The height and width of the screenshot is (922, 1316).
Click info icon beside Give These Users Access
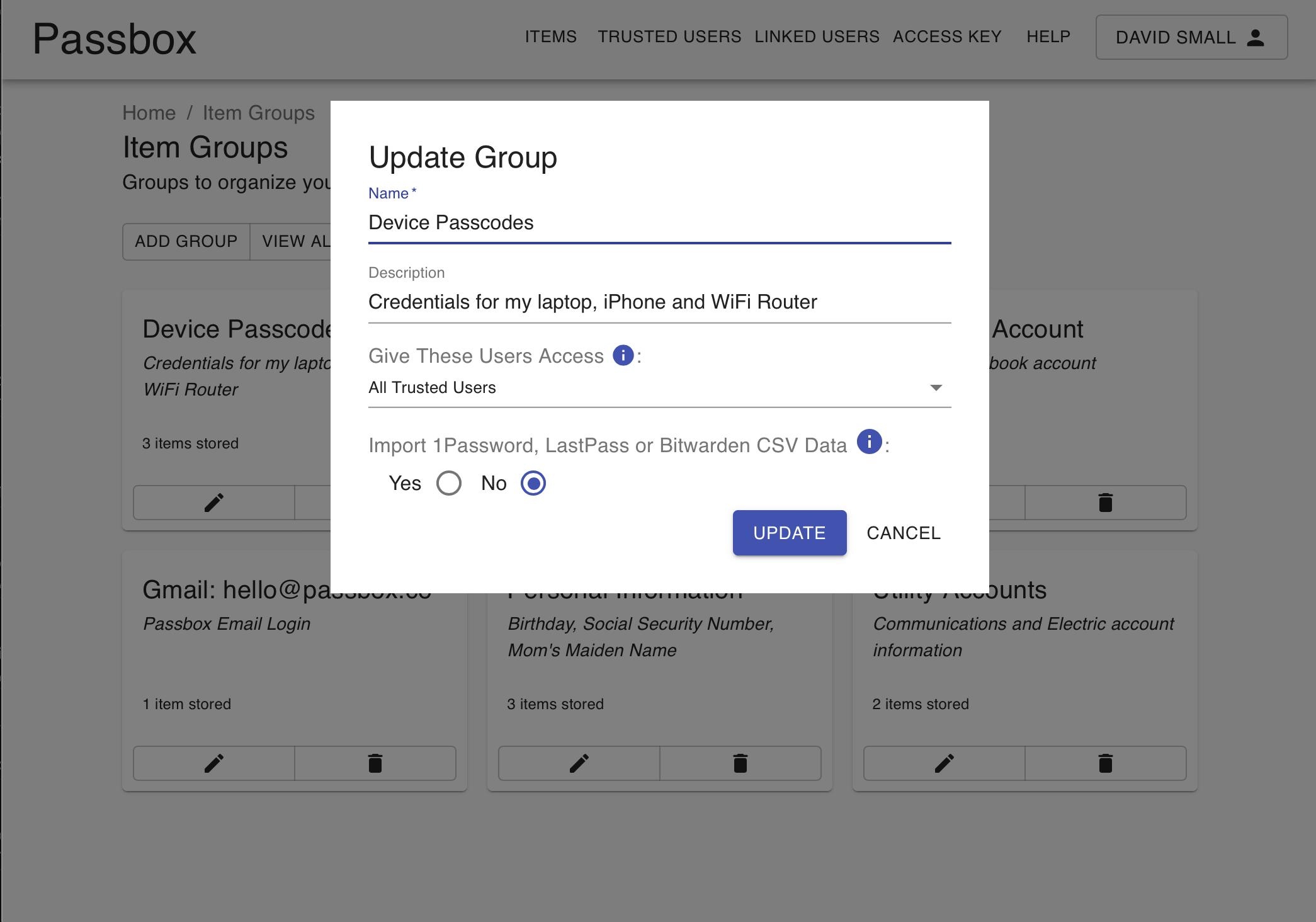(623, 356)
